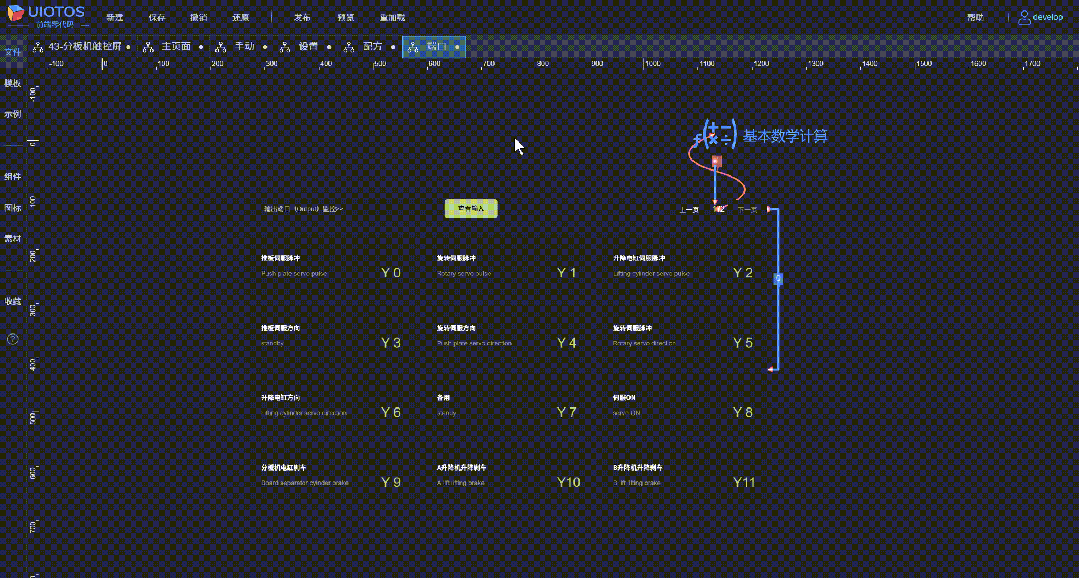Select 'Rotary servo direction' text
This screenshot has width=1079, height=578.
click(644, 343)
